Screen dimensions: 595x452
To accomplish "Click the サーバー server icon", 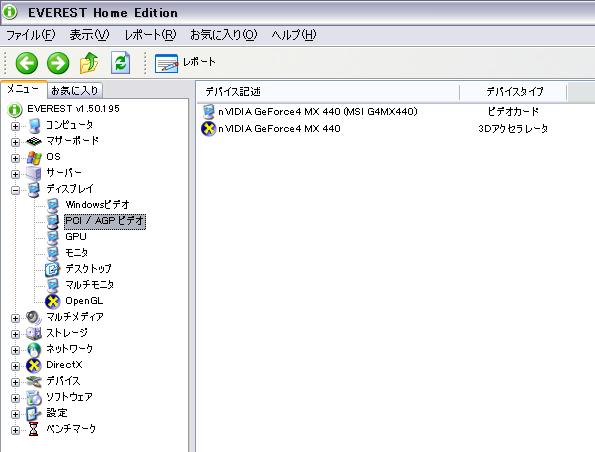I will point(34,173).
